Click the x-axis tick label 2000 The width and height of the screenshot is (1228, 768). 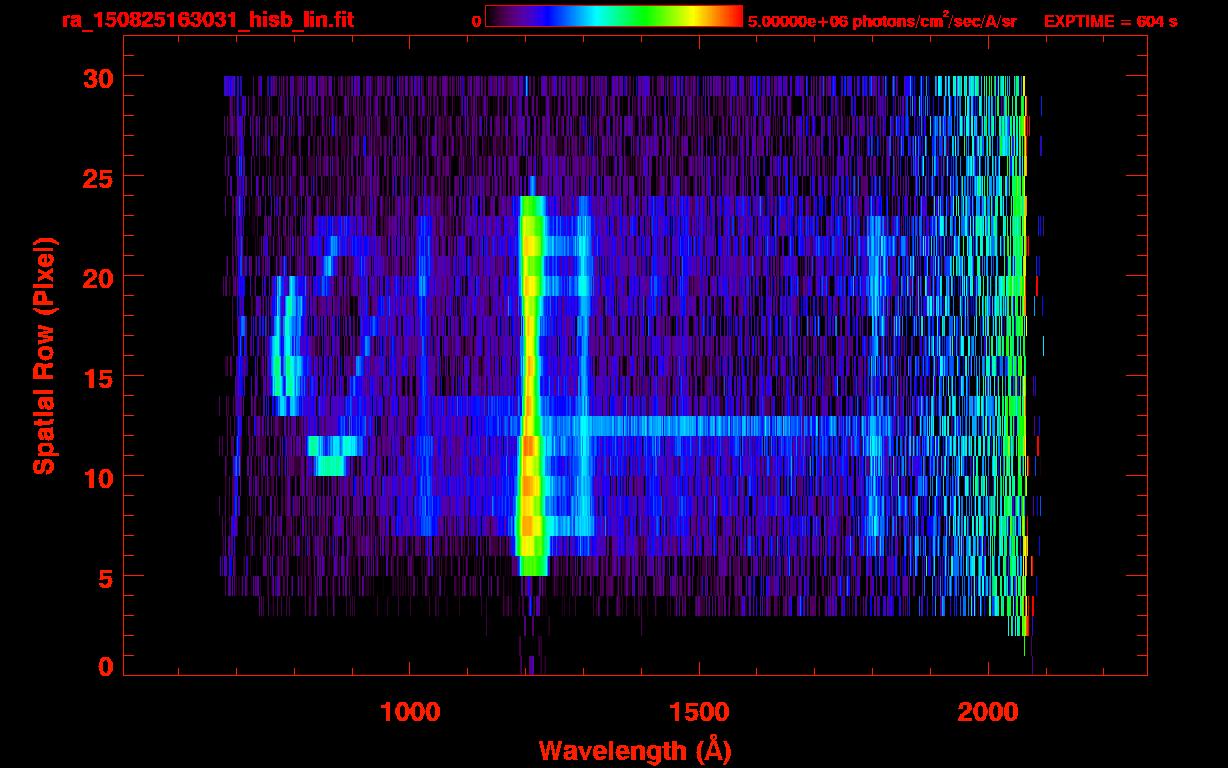point(987,712)
